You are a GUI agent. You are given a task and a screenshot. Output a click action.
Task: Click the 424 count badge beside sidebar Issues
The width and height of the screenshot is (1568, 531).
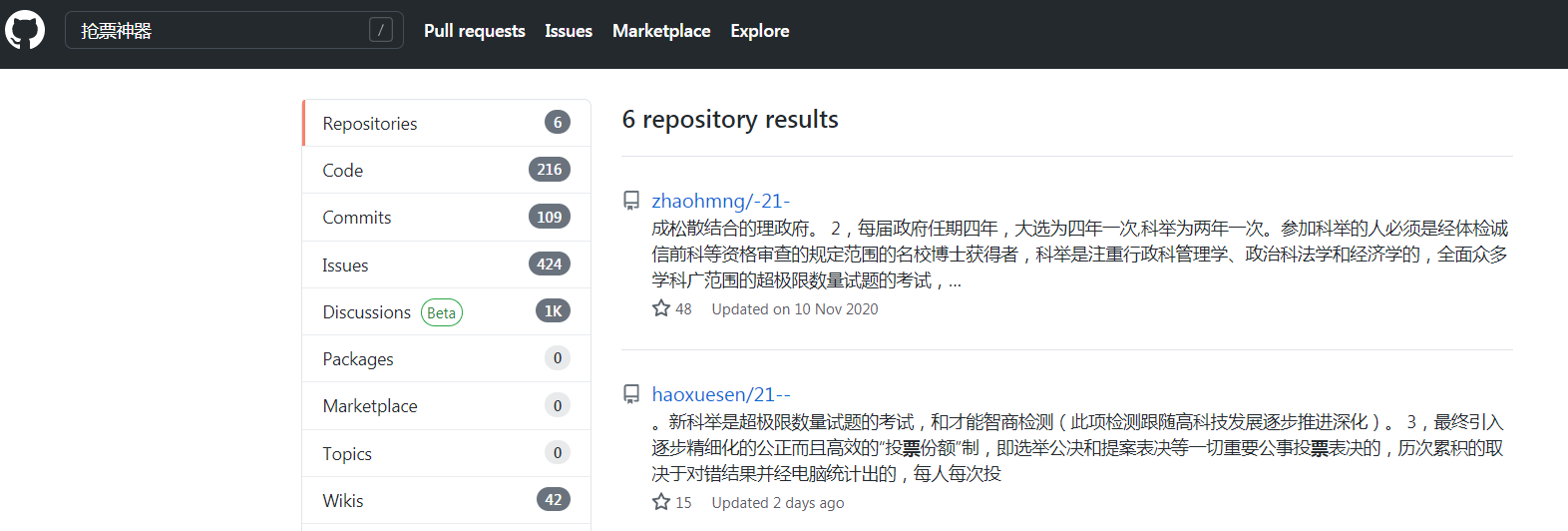pyautogui.click(x=550, y=264)
